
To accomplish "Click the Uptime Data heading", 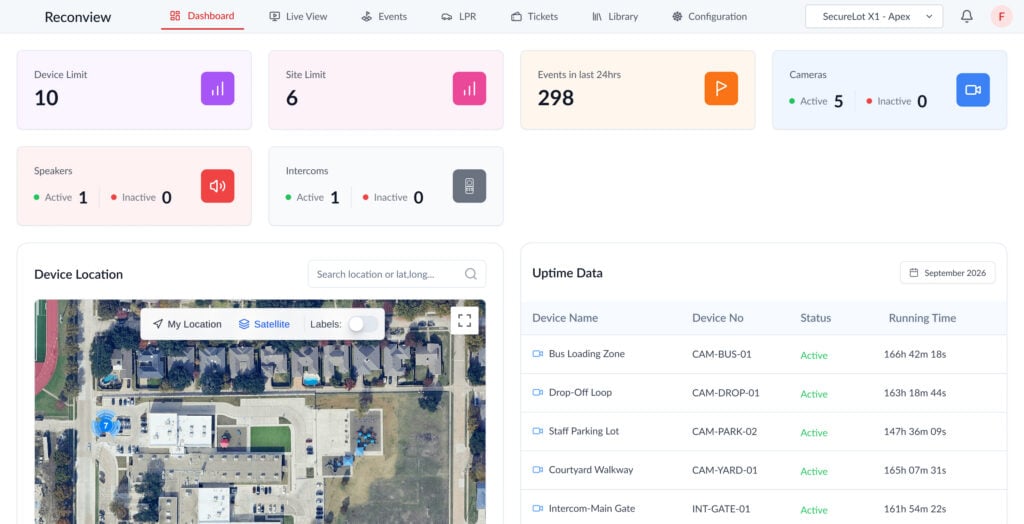I will [x=568, y=273].
